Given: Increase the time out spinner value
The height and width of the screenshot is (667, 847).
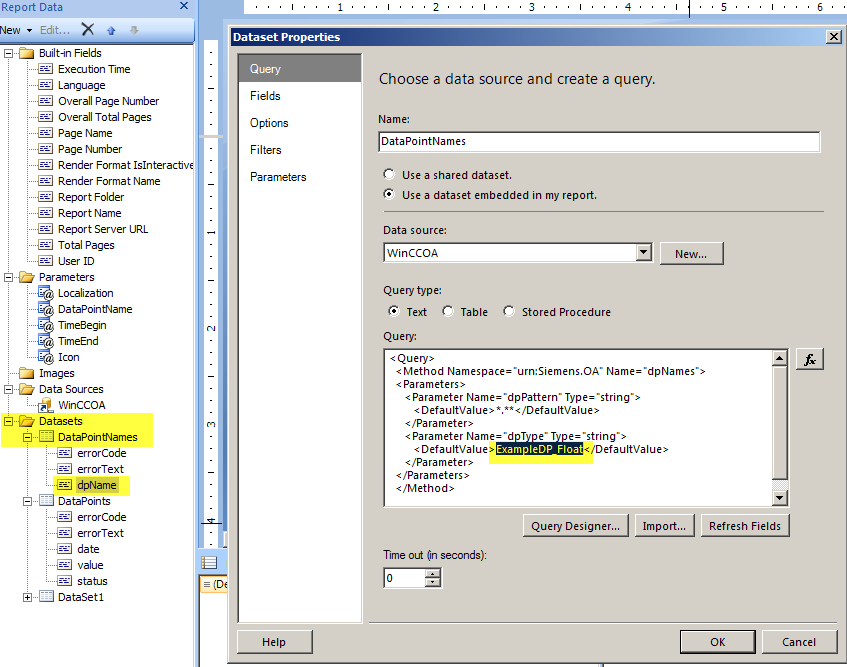Looking at the screenshot, I should [432, 573].
